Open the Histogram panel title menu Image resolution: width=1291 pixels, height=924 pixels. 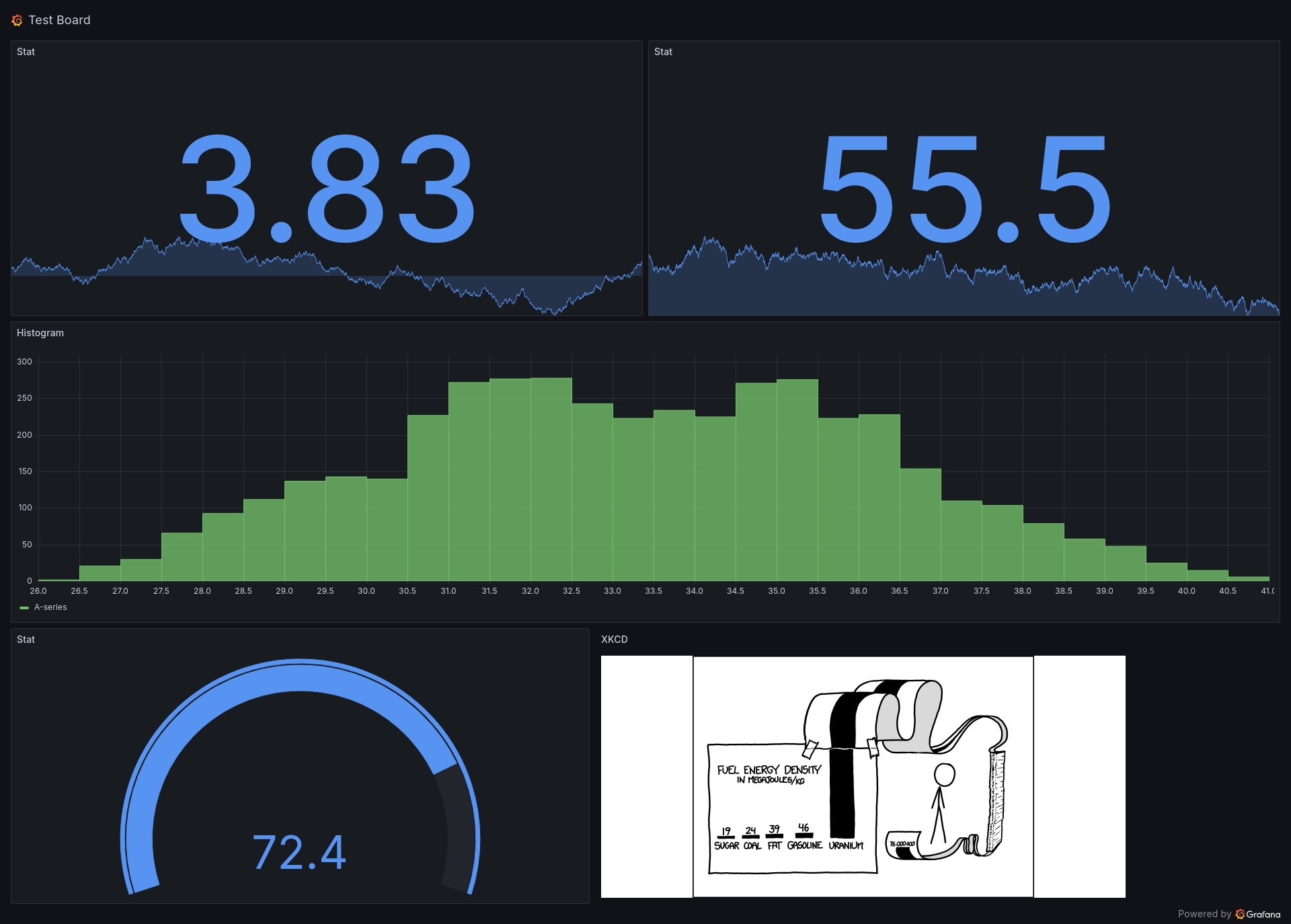point(40,333)
